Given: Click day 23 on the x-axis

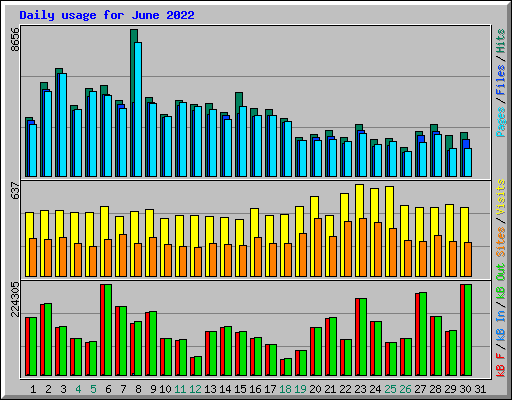Looking at the screenshot, I should coord(360,389).
